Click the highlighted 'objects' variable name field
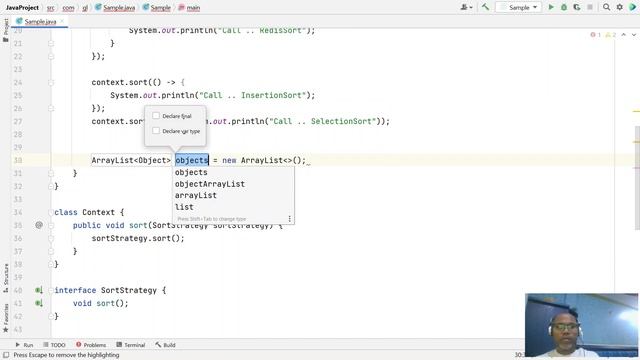 tap(192, 160)
